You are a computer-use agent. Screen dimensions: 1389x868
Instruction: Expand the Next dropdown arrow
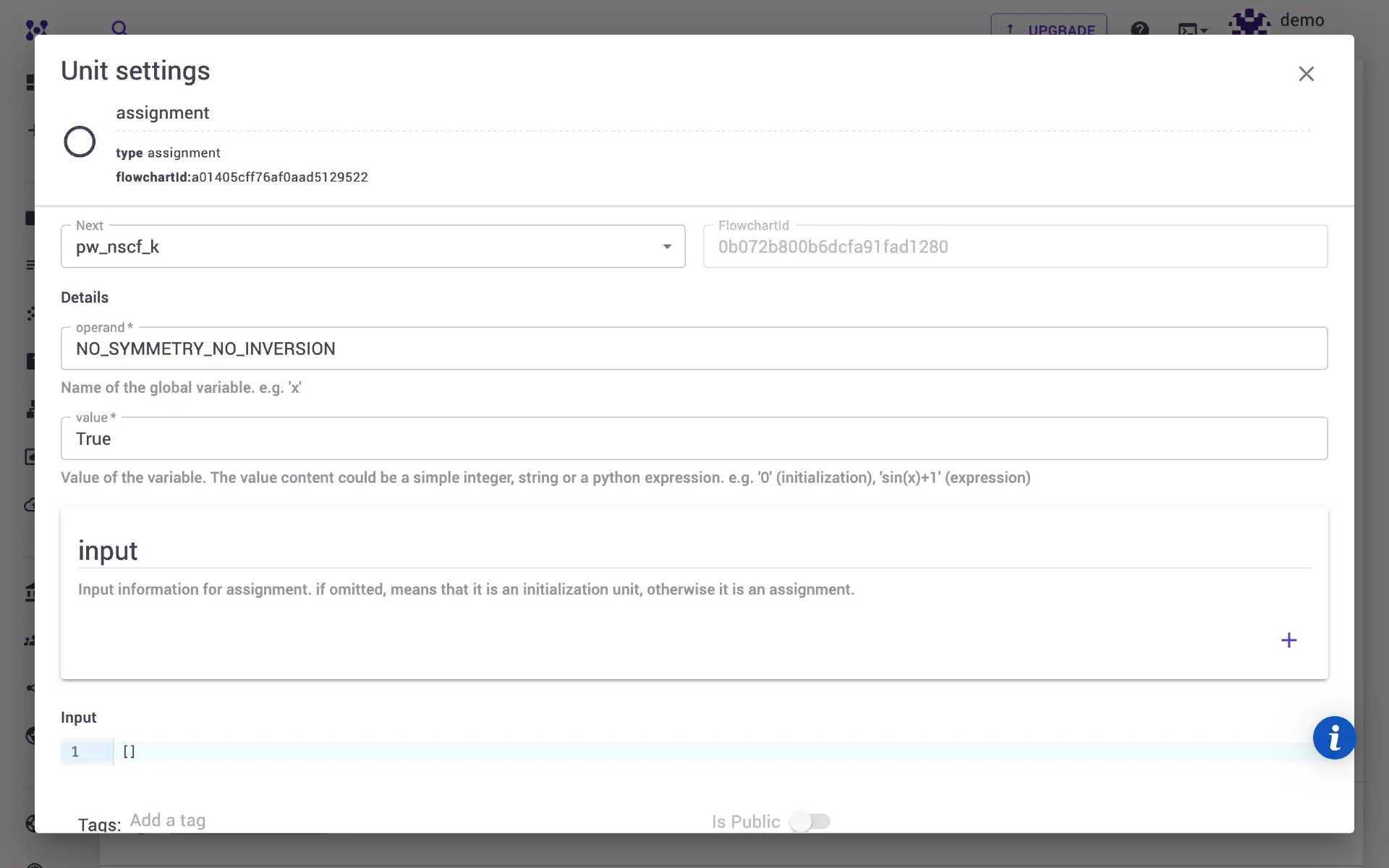click(667, 247)
